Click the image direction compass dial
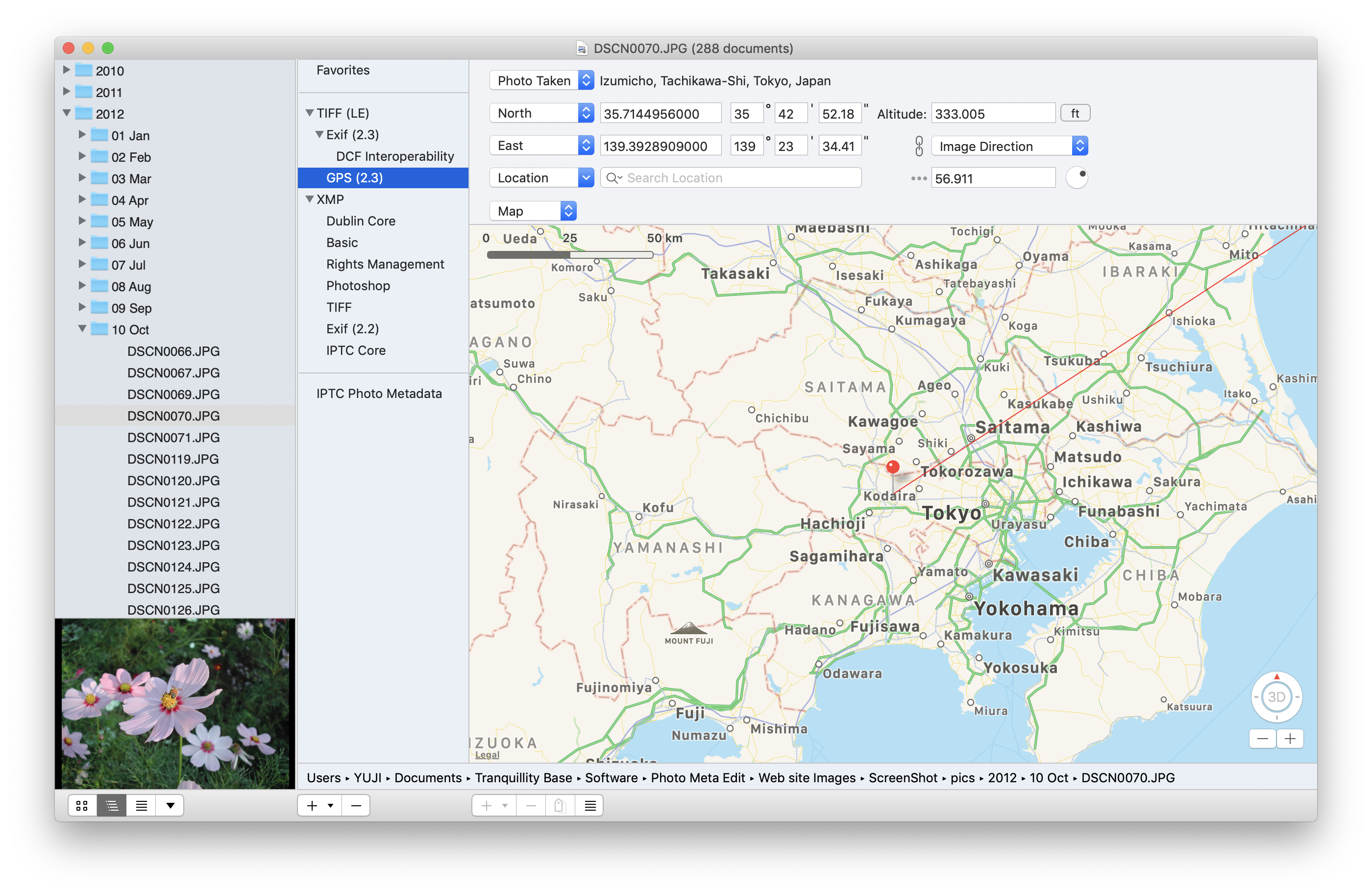This screenshot has width=1372, height=894. pyautogui.click(x=1076, y=177)
